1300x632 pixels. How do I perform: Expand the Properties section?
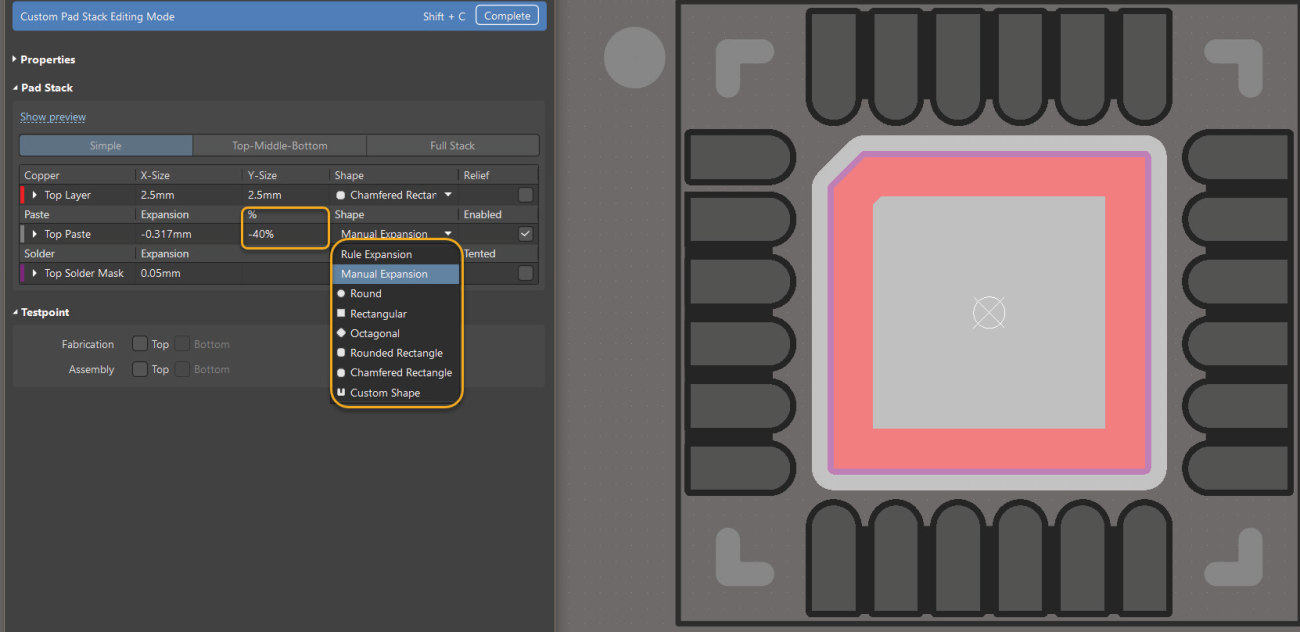pyautogui.click(x=44, y=59)
